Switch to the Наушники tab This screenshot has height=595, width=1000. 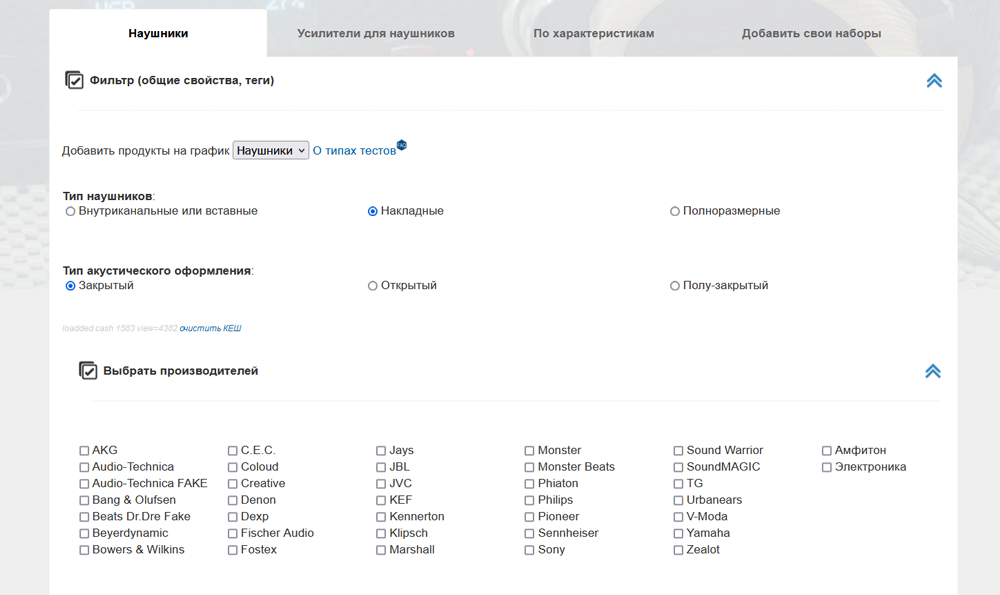click(x=158, y=33)
